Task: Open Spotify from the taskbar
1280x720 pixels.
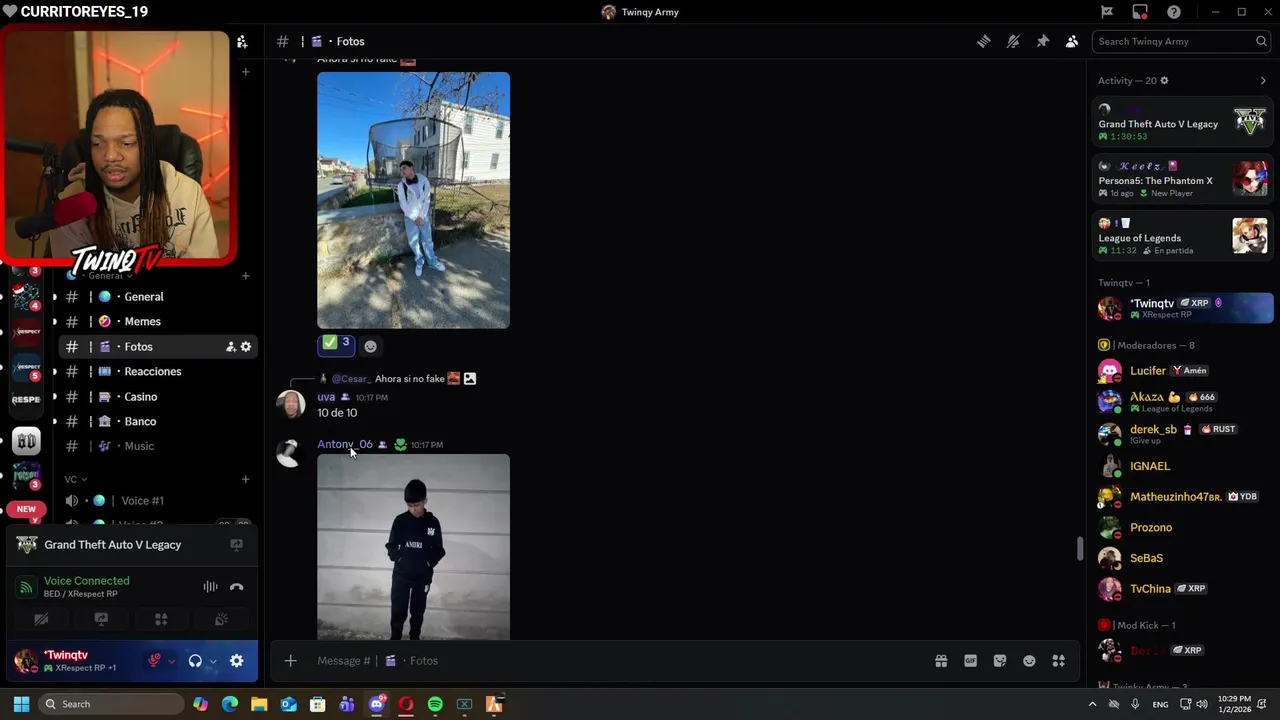Action: 435,704
